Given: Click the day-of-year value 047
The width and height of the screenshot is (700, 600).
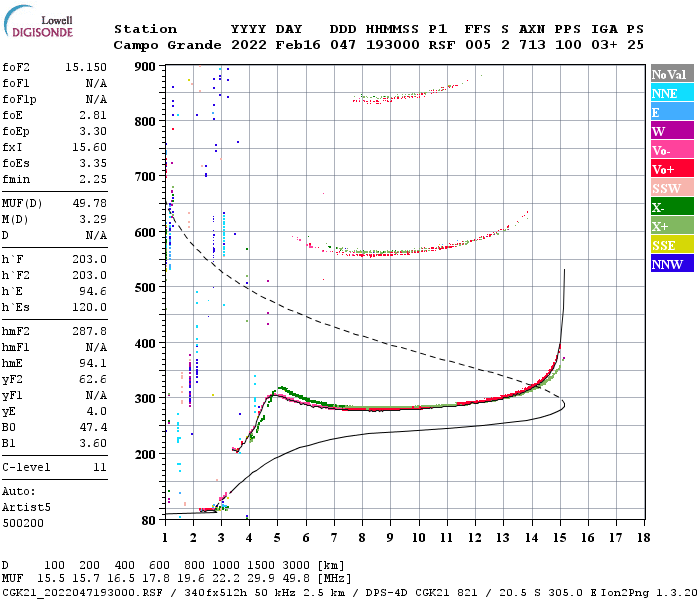Looking at the screenshot, I should tap(343, 45).
